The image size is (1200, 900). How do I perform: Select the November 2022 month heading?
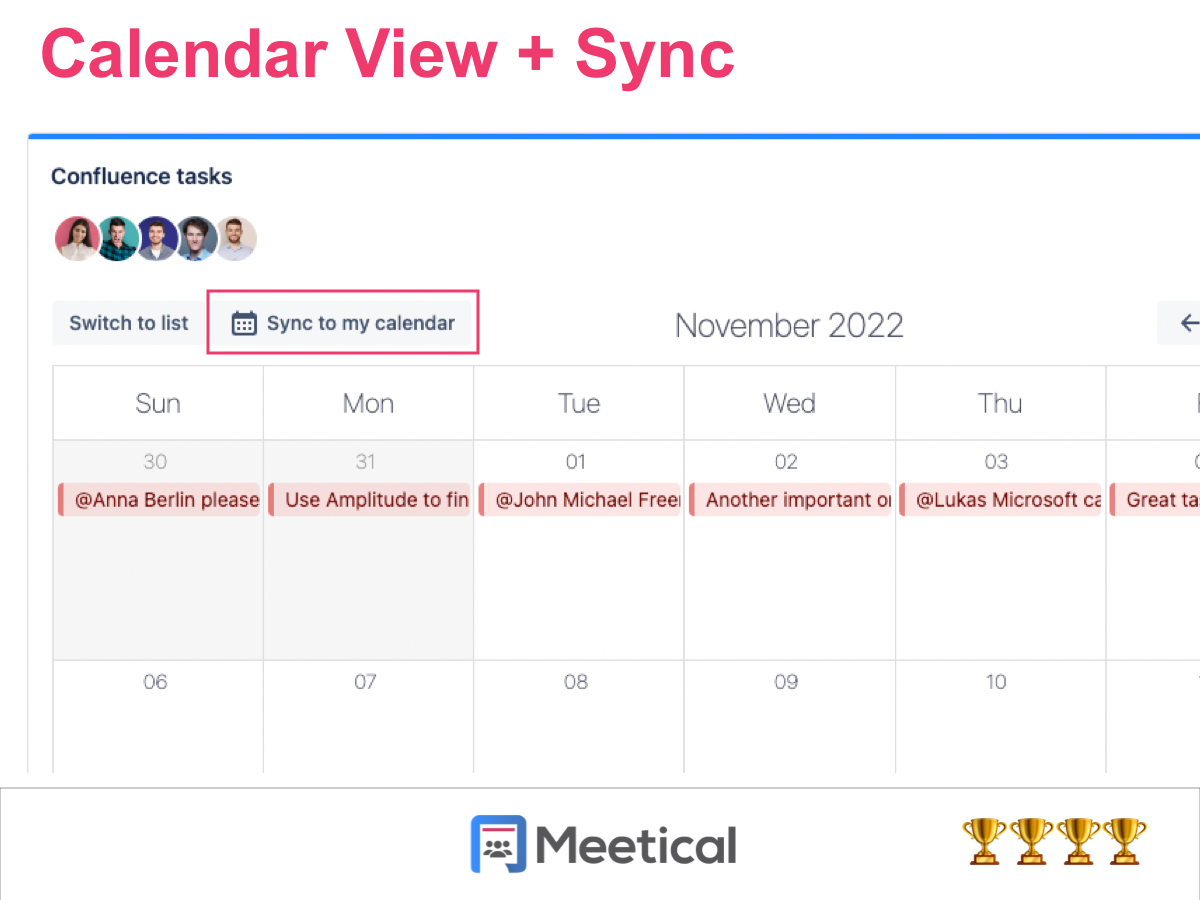pos(789,324)
